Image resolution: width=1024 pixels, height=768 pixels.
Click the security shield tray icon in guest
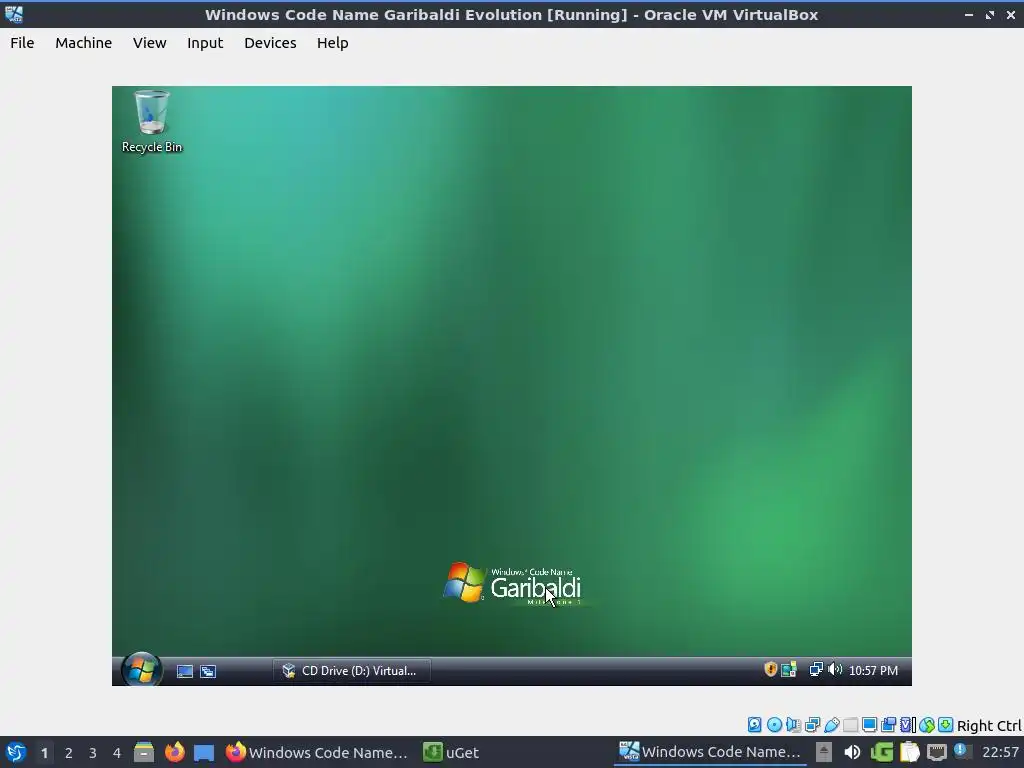pyautogui.click(x=771, y=669)
